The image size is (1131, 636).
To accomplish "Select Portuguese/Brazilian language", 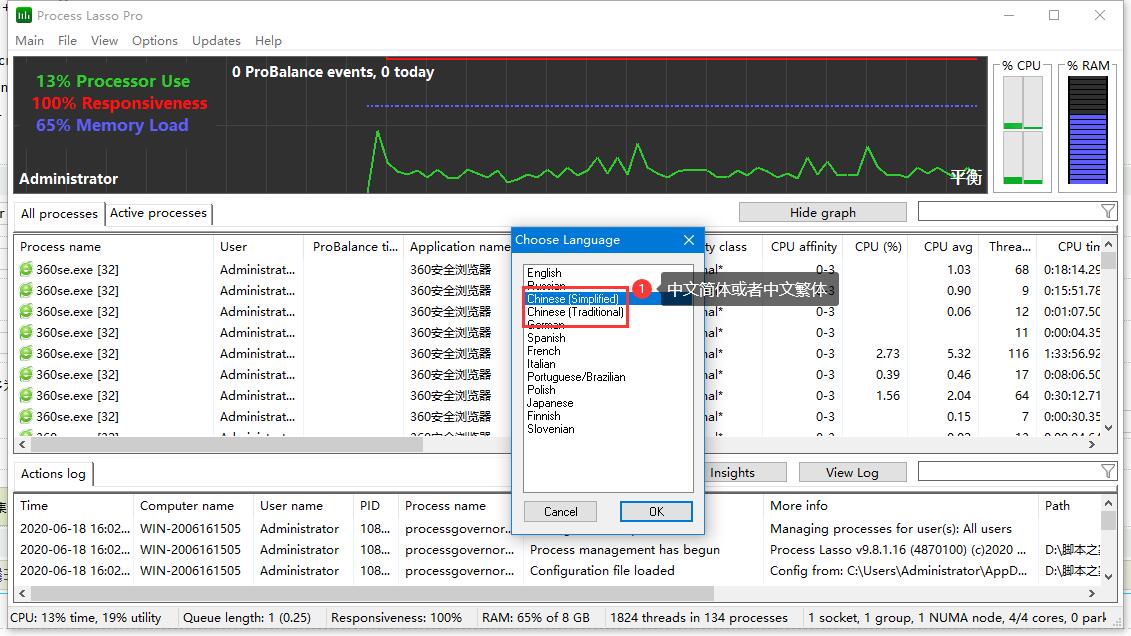I will [x=576, y=376].
